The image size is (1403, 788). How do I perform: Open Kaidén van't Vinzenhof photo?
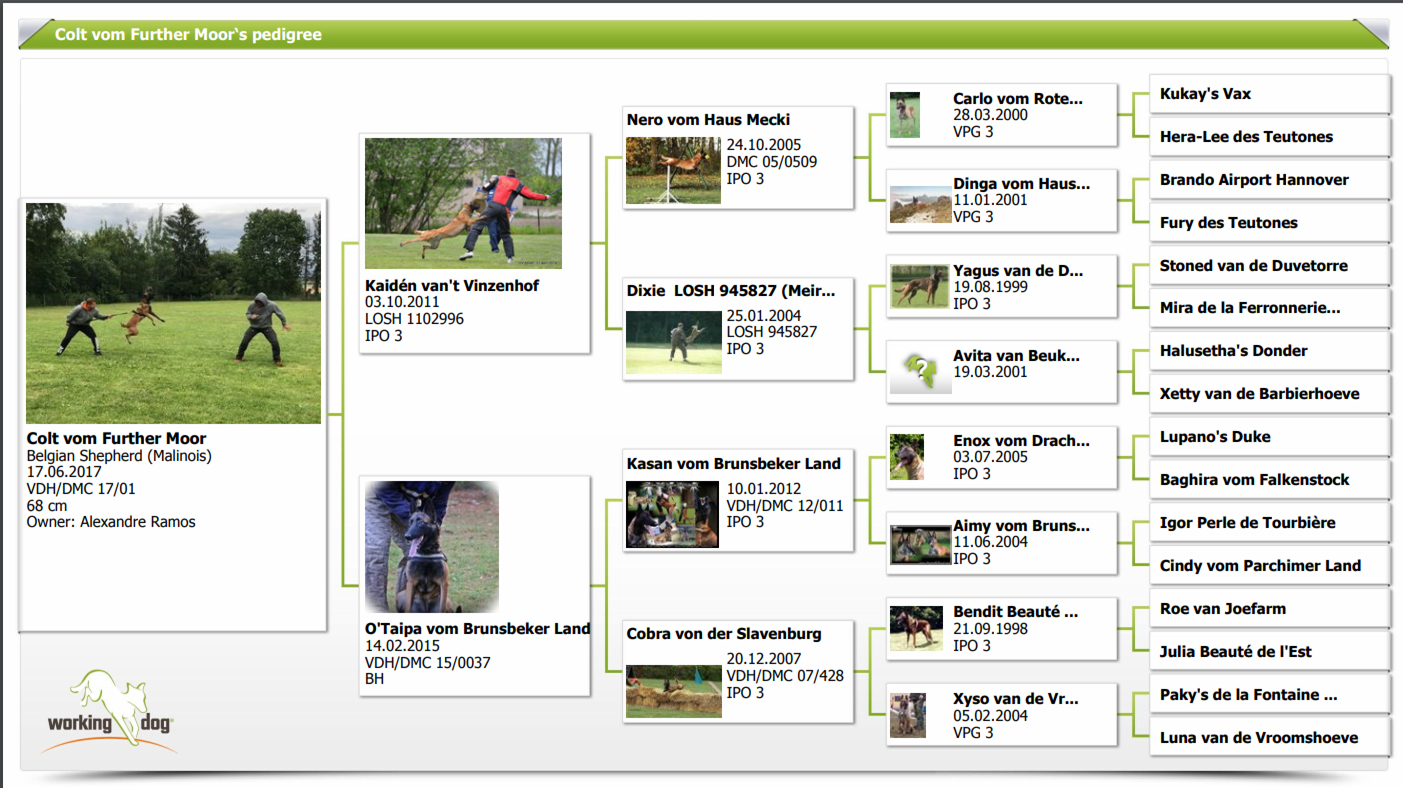[463, 203]
